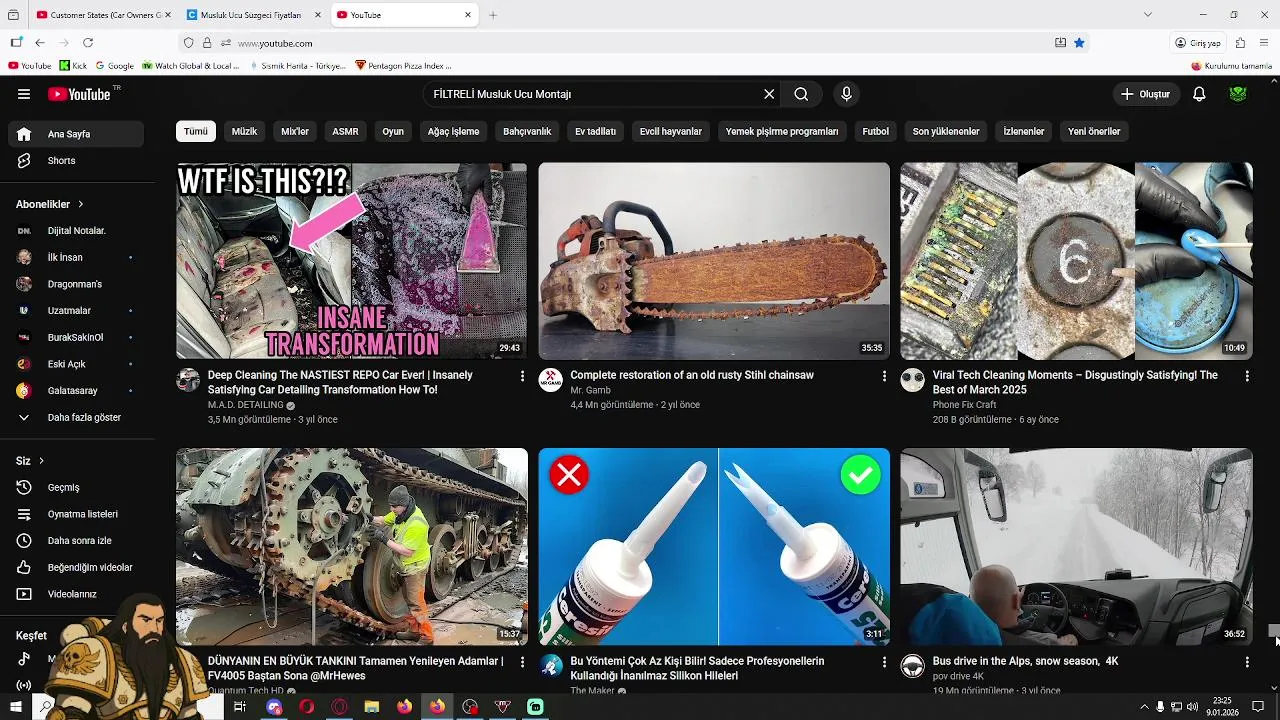This screenshot has height=720, width=1280.
Task: Select the Müzik filter chip
Action: click(245, 132)
